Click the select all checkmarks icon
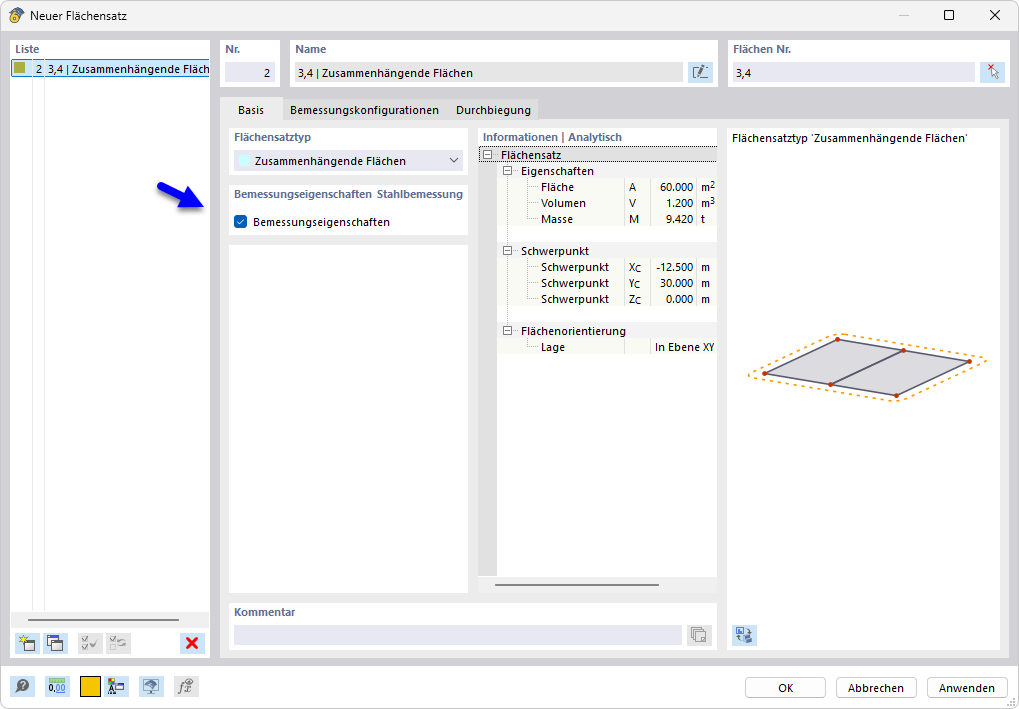This screenshot has width=1019, height=709. [x=90, y=643]
